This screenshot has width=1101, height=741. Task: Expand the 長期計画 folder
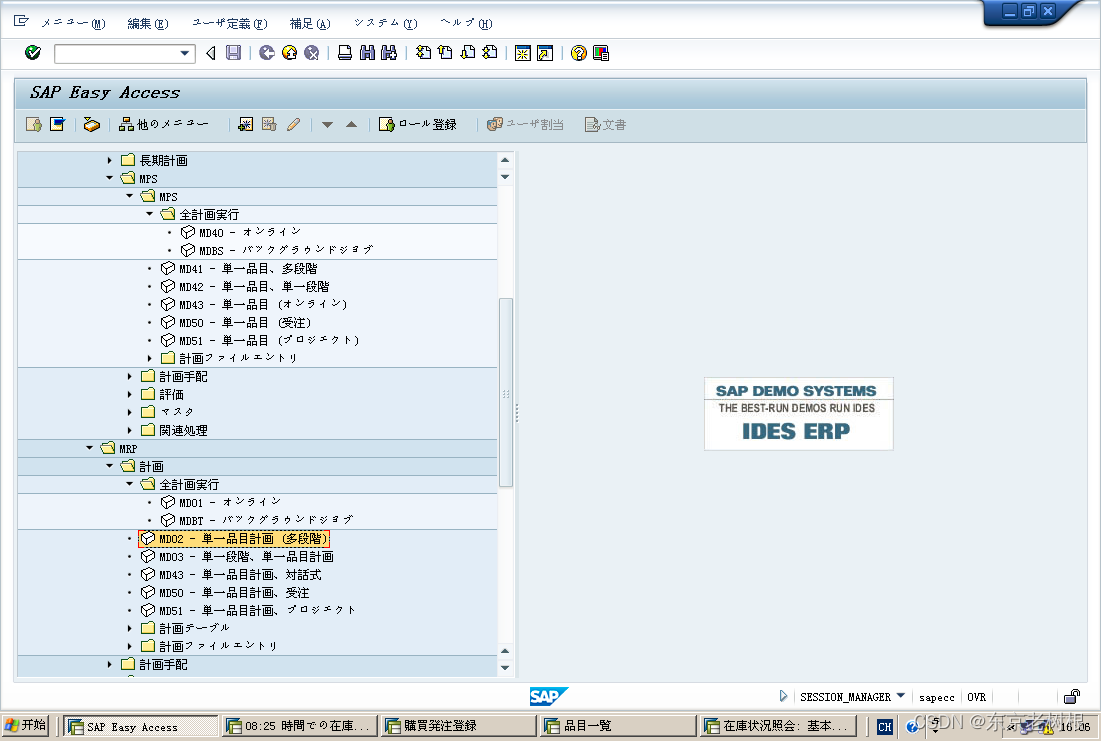click(x=110, y=161)
